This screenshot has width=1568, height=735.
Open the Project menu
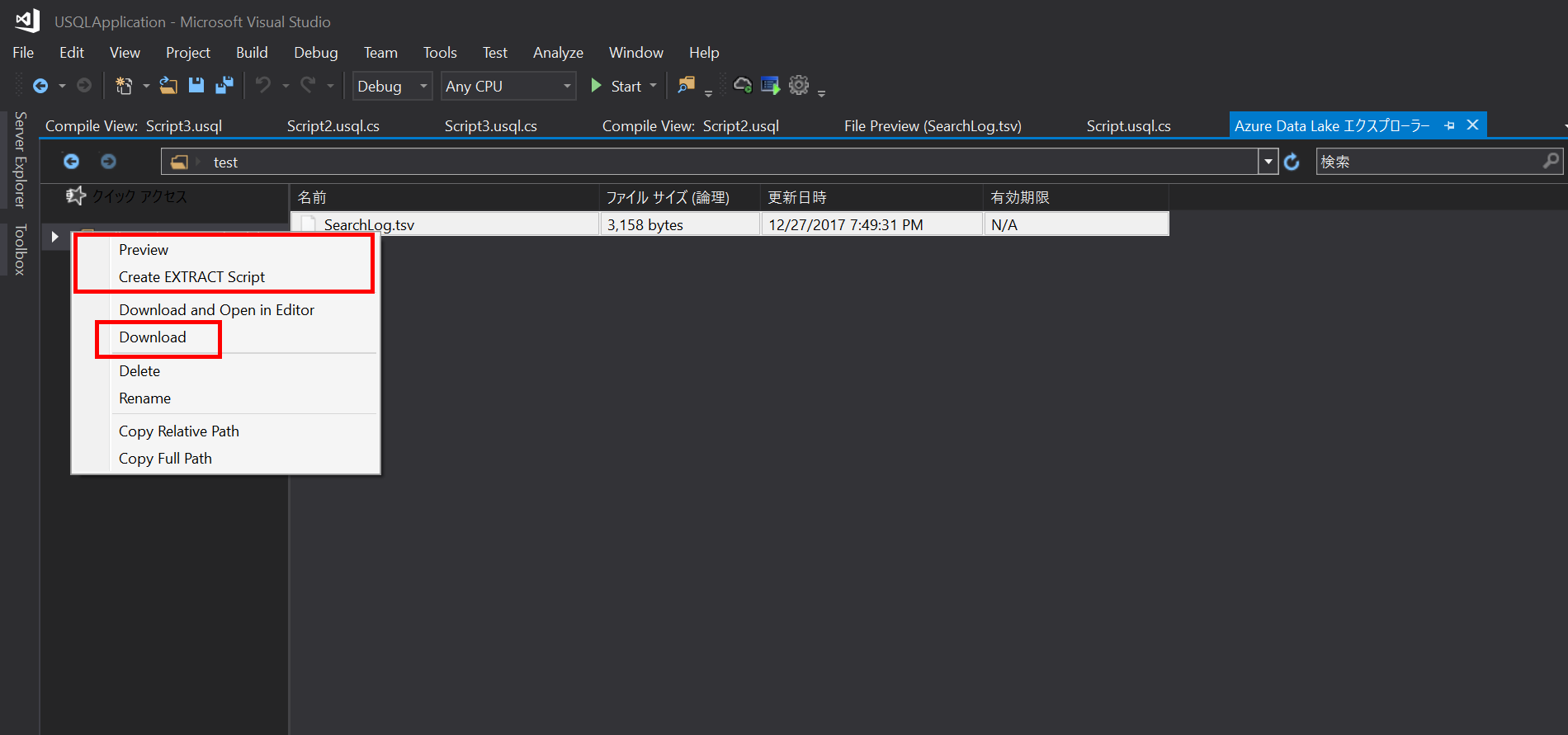pyautogui.click(x=188, y=53)
